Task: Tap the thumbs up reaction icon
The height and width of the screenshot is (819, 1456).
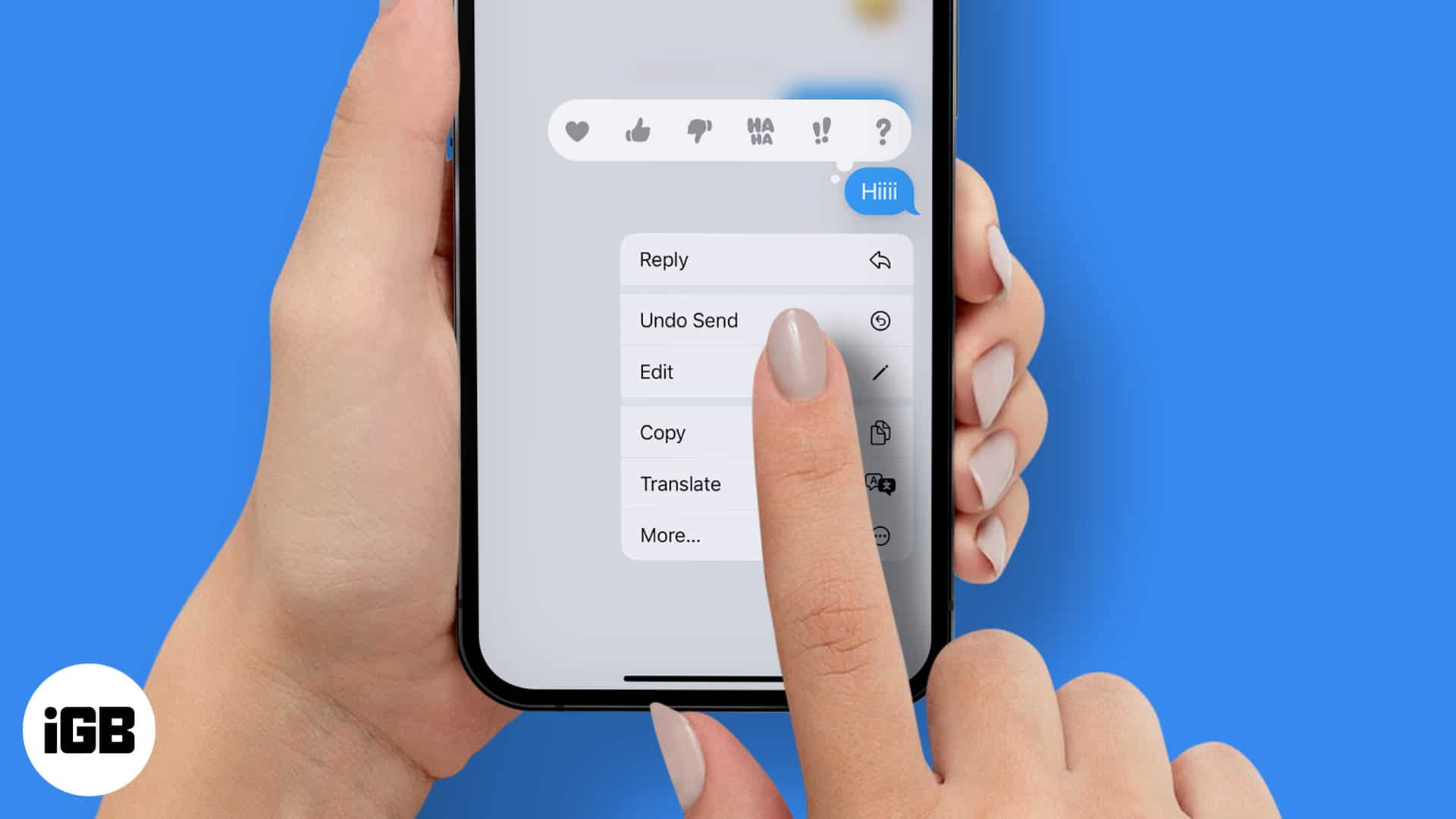Action: tap(637, 130)
